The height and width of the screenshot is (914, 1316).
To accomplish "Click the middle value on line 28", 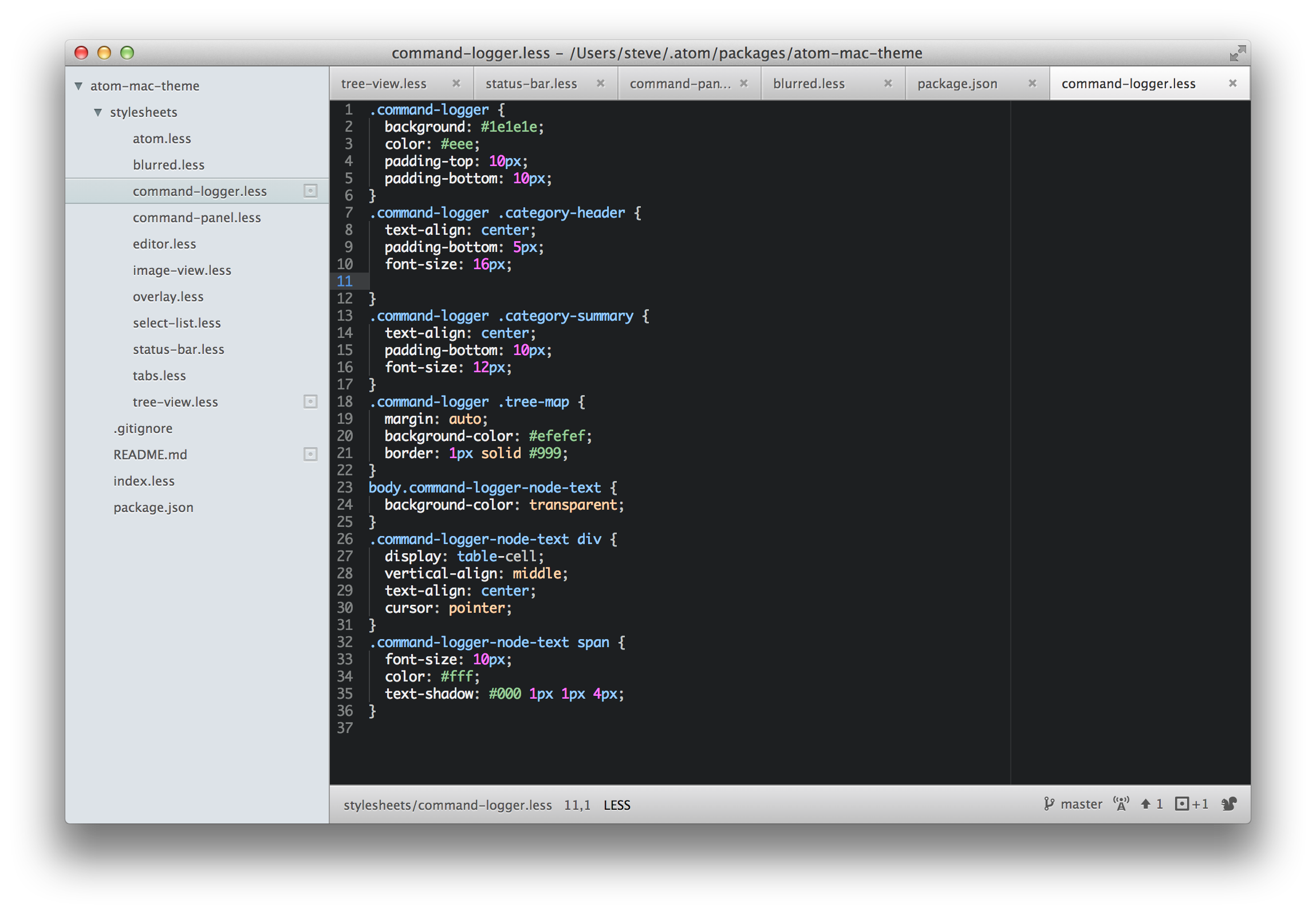I will click(x=537, y=573).
